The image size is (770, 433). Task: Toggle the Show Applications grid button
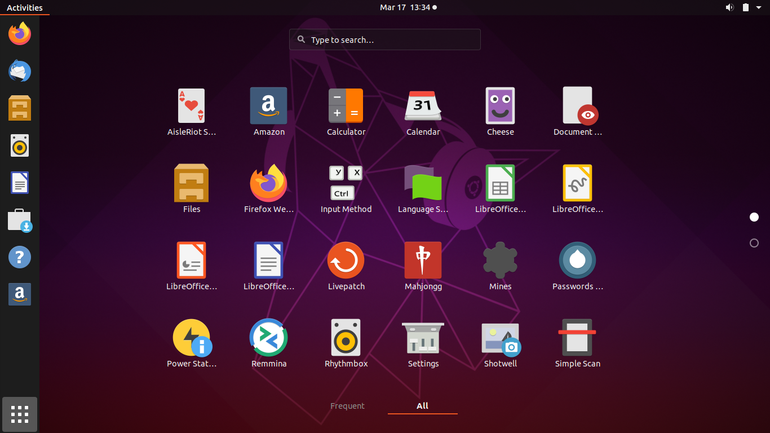(20, 414)
